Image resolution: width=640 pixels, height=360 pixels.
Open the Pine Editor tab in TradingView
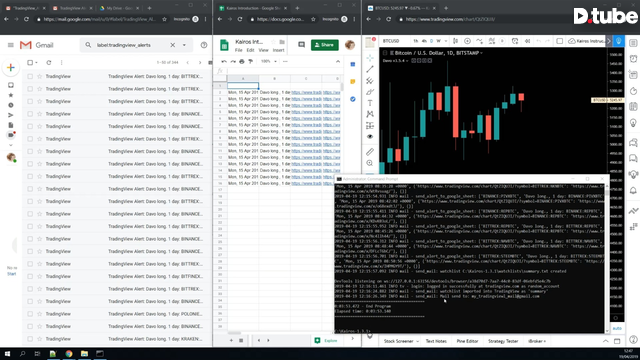(467, 341)
